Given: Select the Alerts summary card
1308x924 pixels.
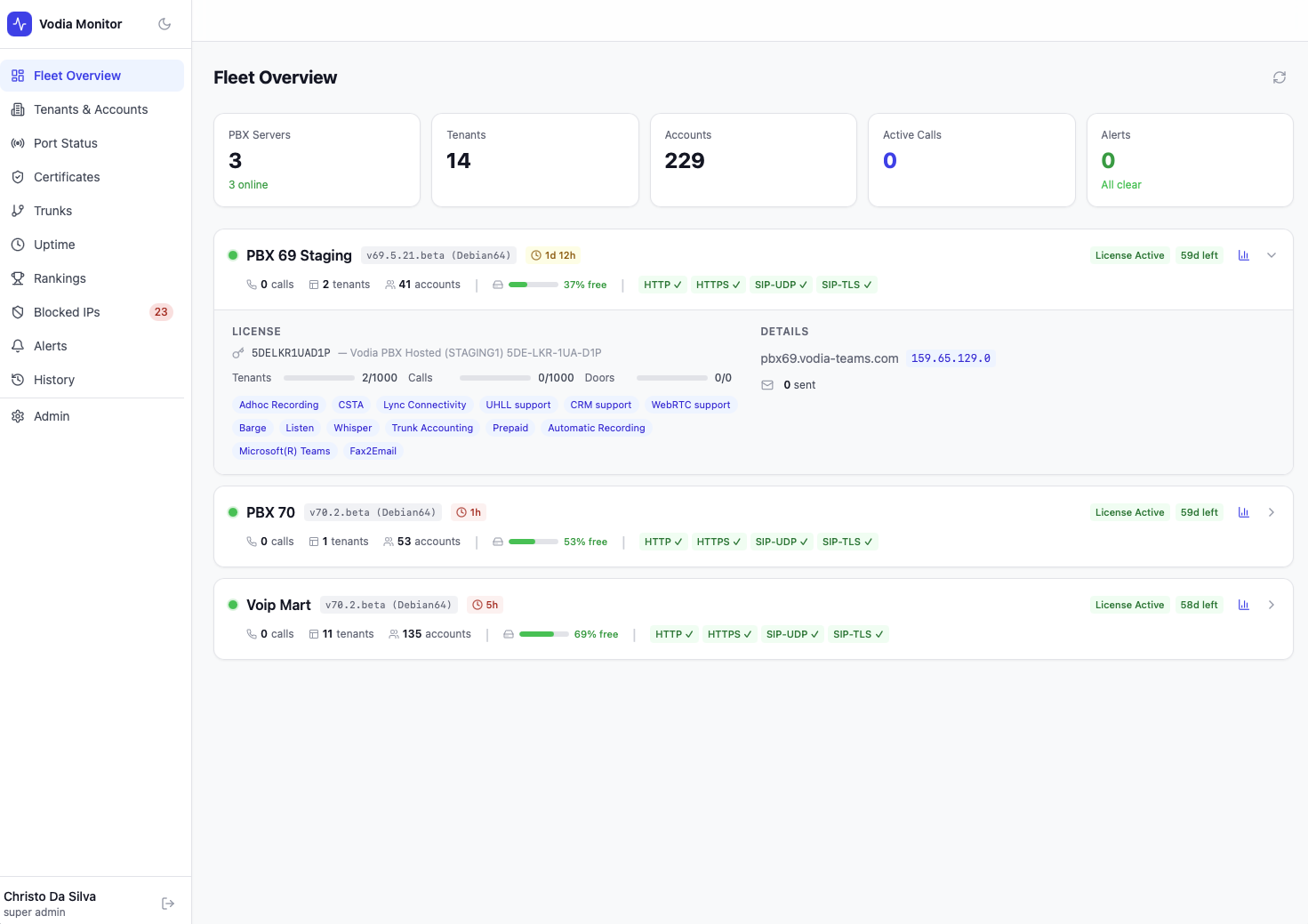Looking at the screenshot, I should tap(1189, 160).
